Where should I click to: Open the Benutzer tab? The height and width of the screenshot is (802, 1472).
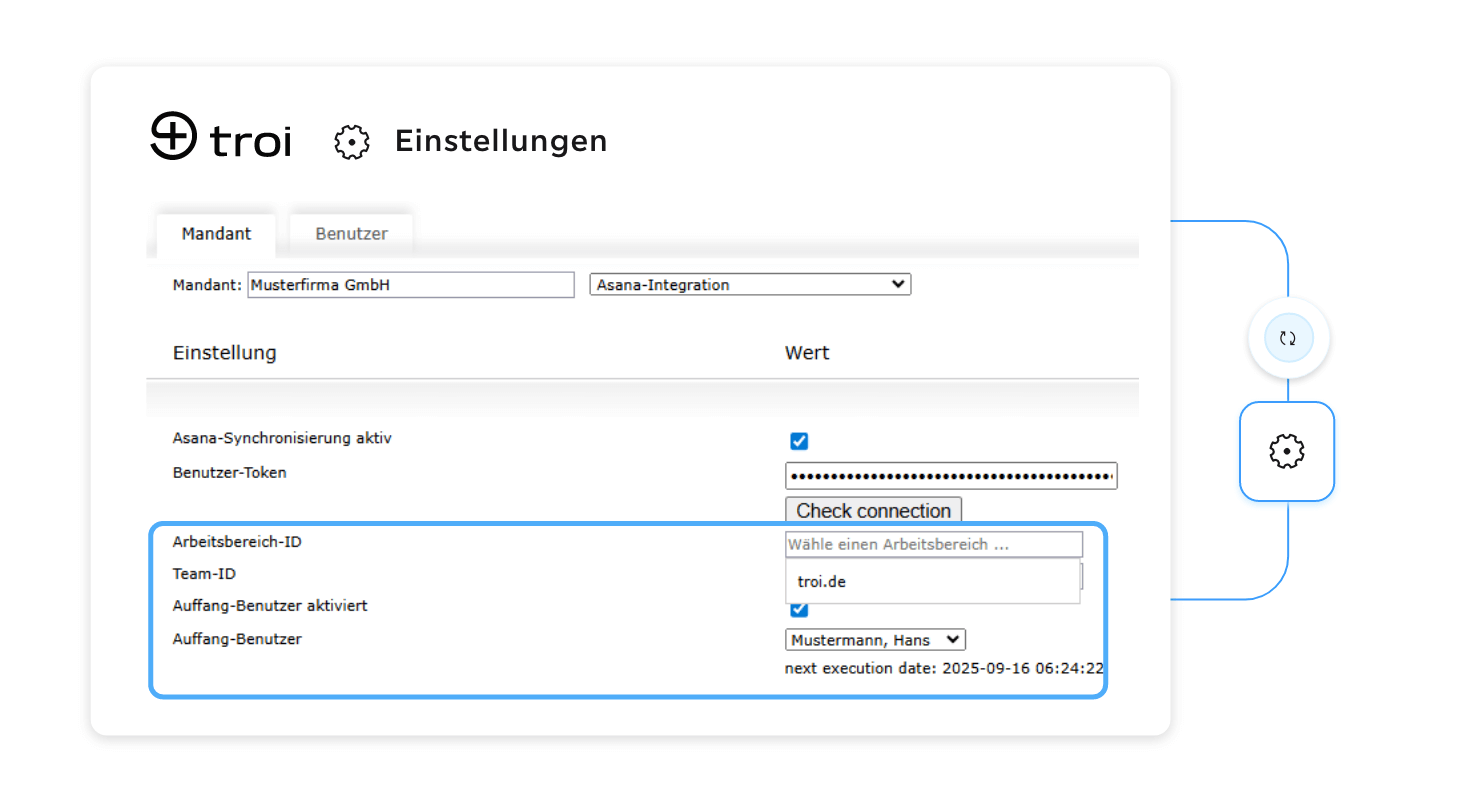tap(351, 234)
